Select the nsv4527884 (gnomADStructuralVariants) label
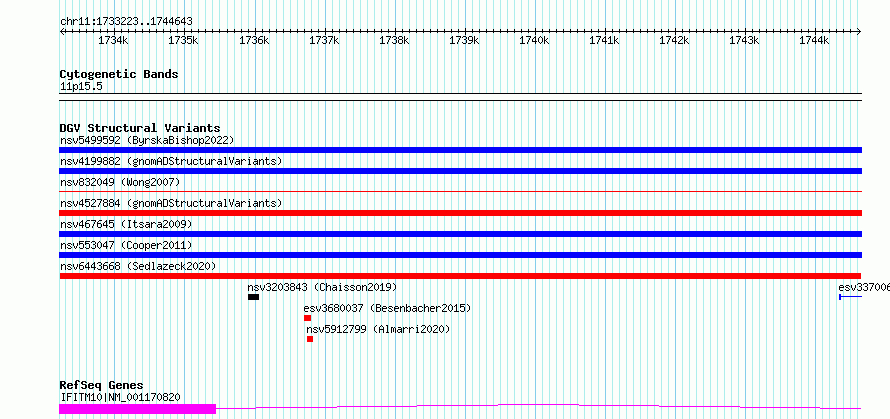890x419 pixels. 171,203
